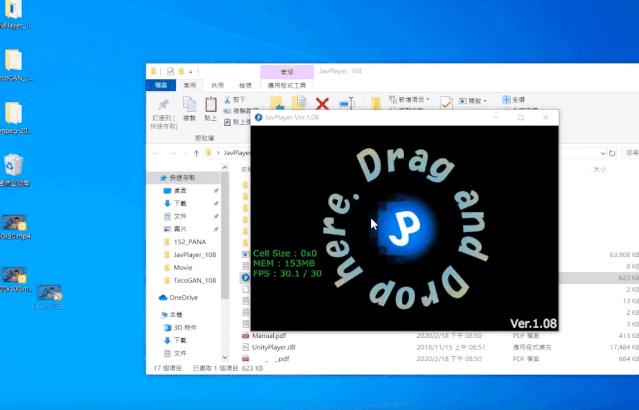Open TecoGAN_108 folder in navigation pane

pyautogui.click(x=190, y=280)
